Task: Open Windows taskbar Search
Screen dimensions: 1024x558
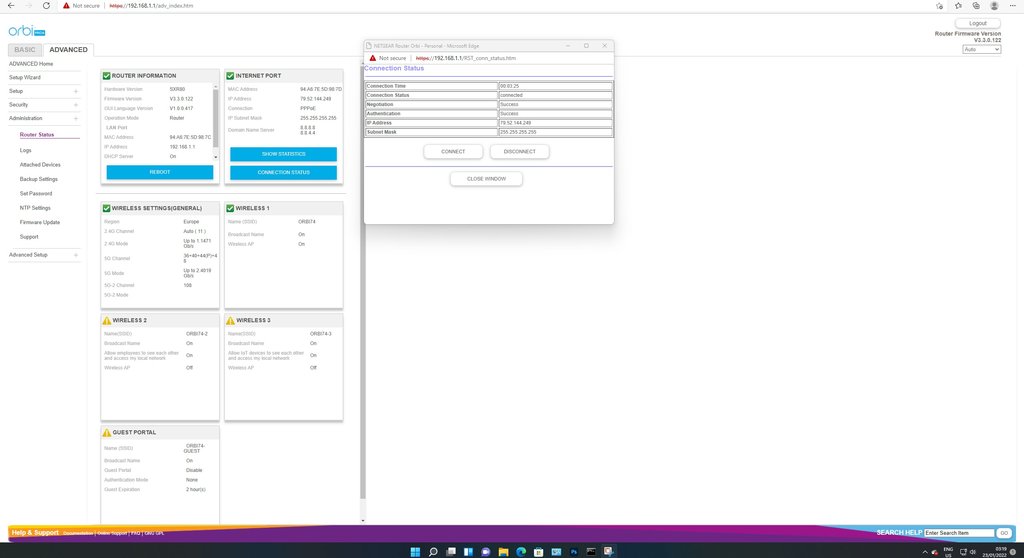Action: pos(432,551)
